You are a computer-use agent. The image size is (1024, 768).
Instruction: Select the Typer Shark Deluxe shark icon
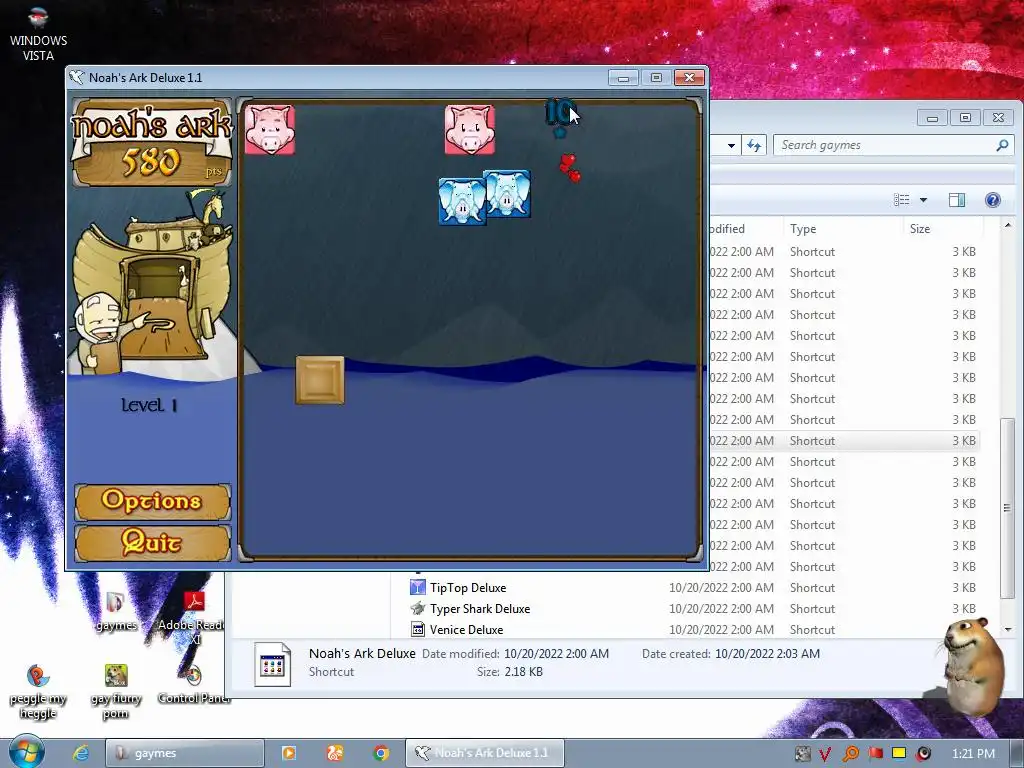417,608
